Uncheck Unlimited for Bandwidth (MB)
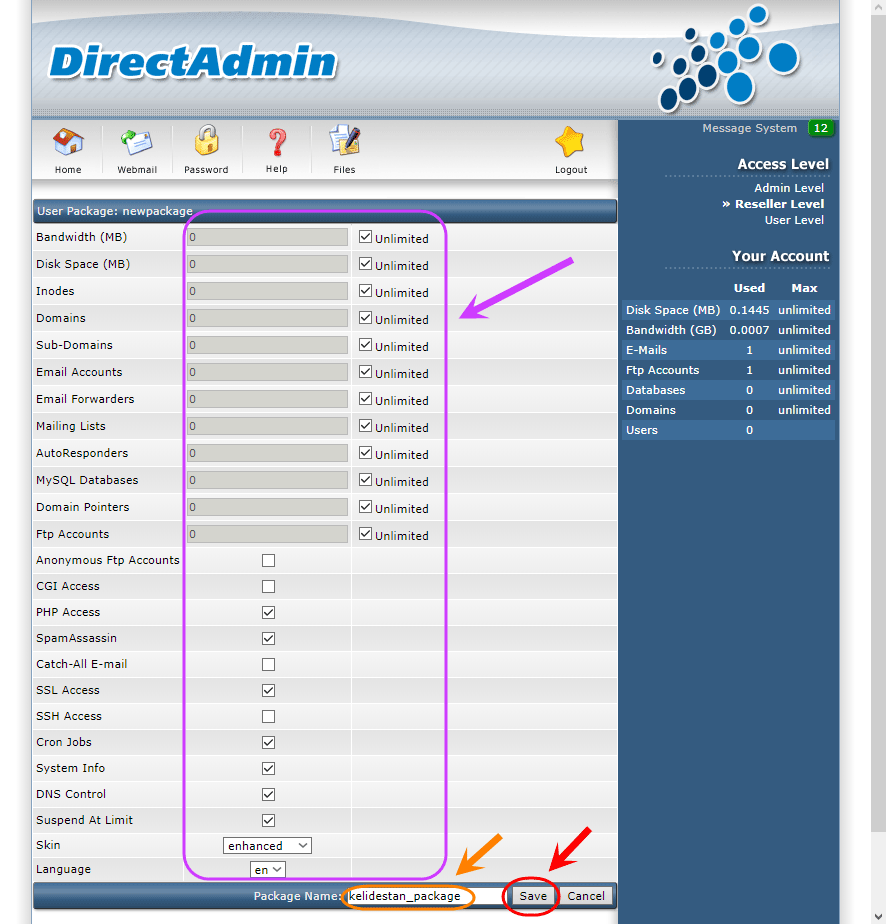Screen dimensions: 886x924 [x=365, y=237]
